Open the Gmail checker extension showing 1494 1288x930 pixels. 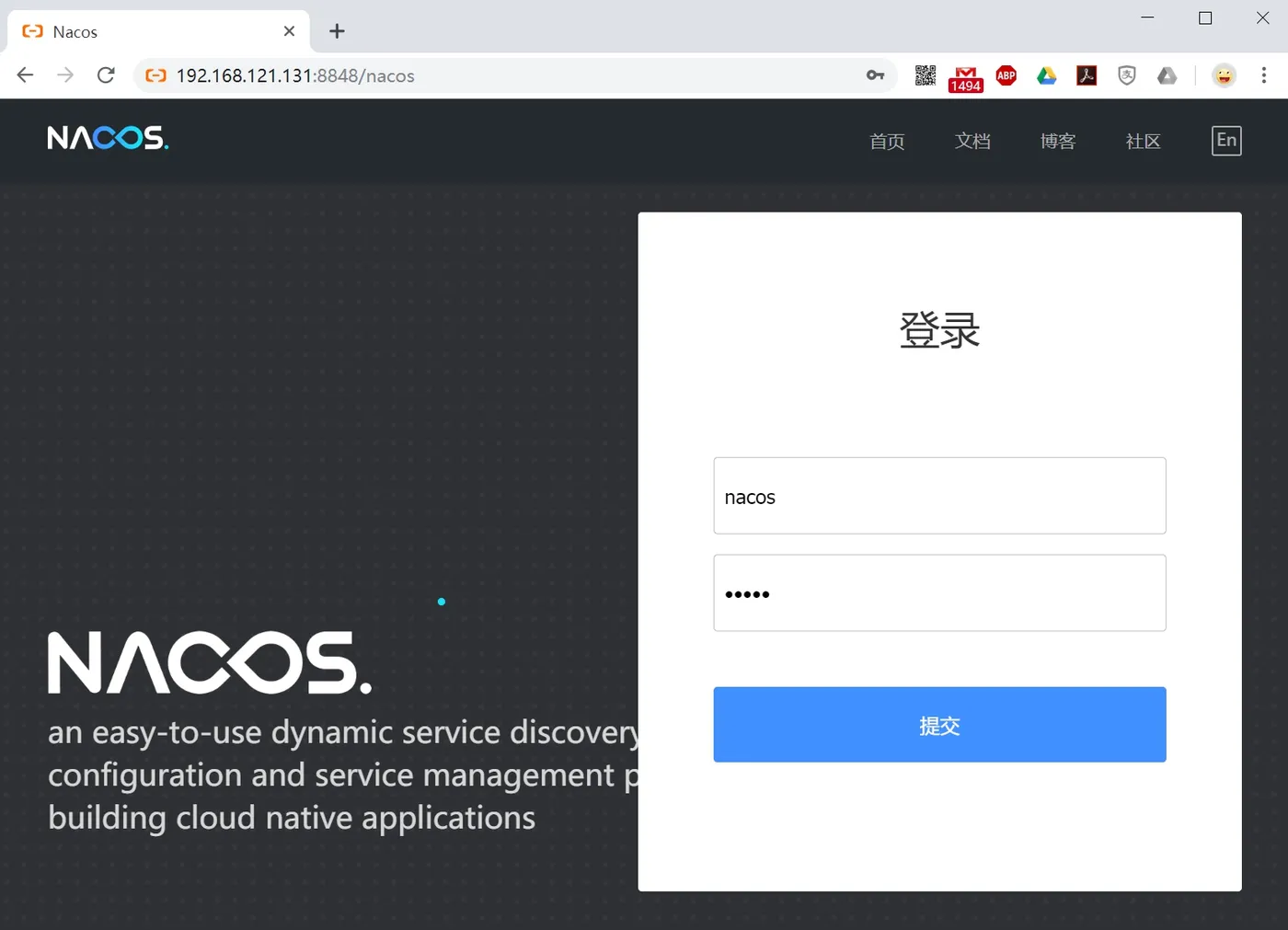point(966,78)
